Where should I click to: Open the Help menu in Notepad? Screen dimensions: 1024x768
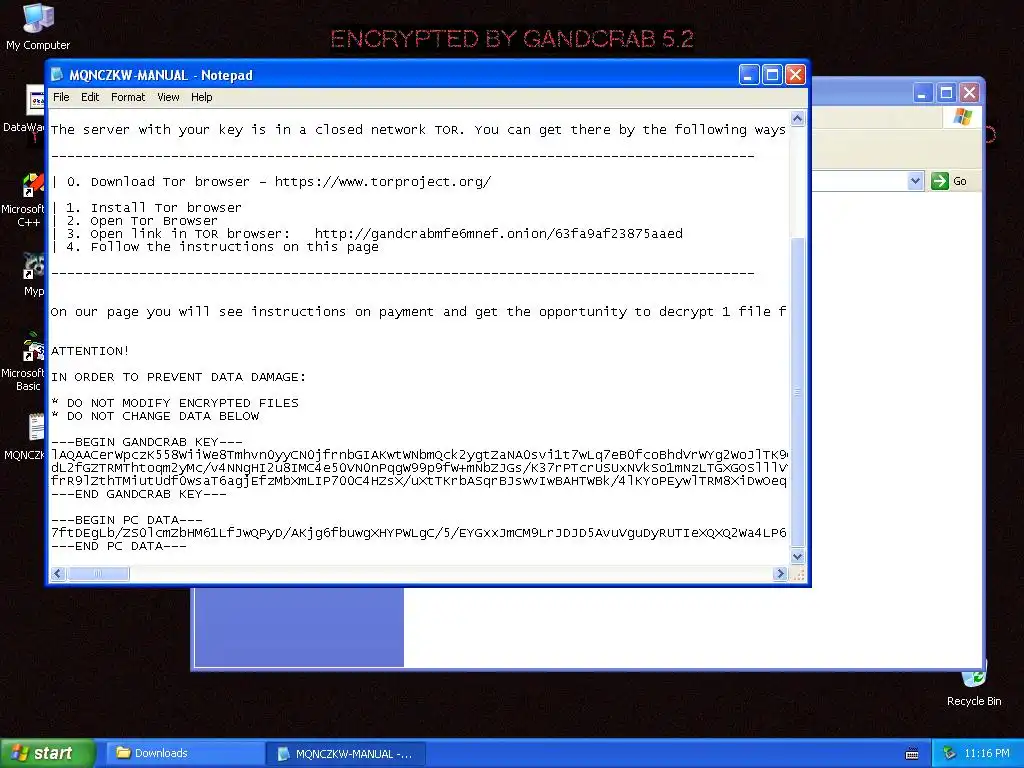[x=202, y=97]
